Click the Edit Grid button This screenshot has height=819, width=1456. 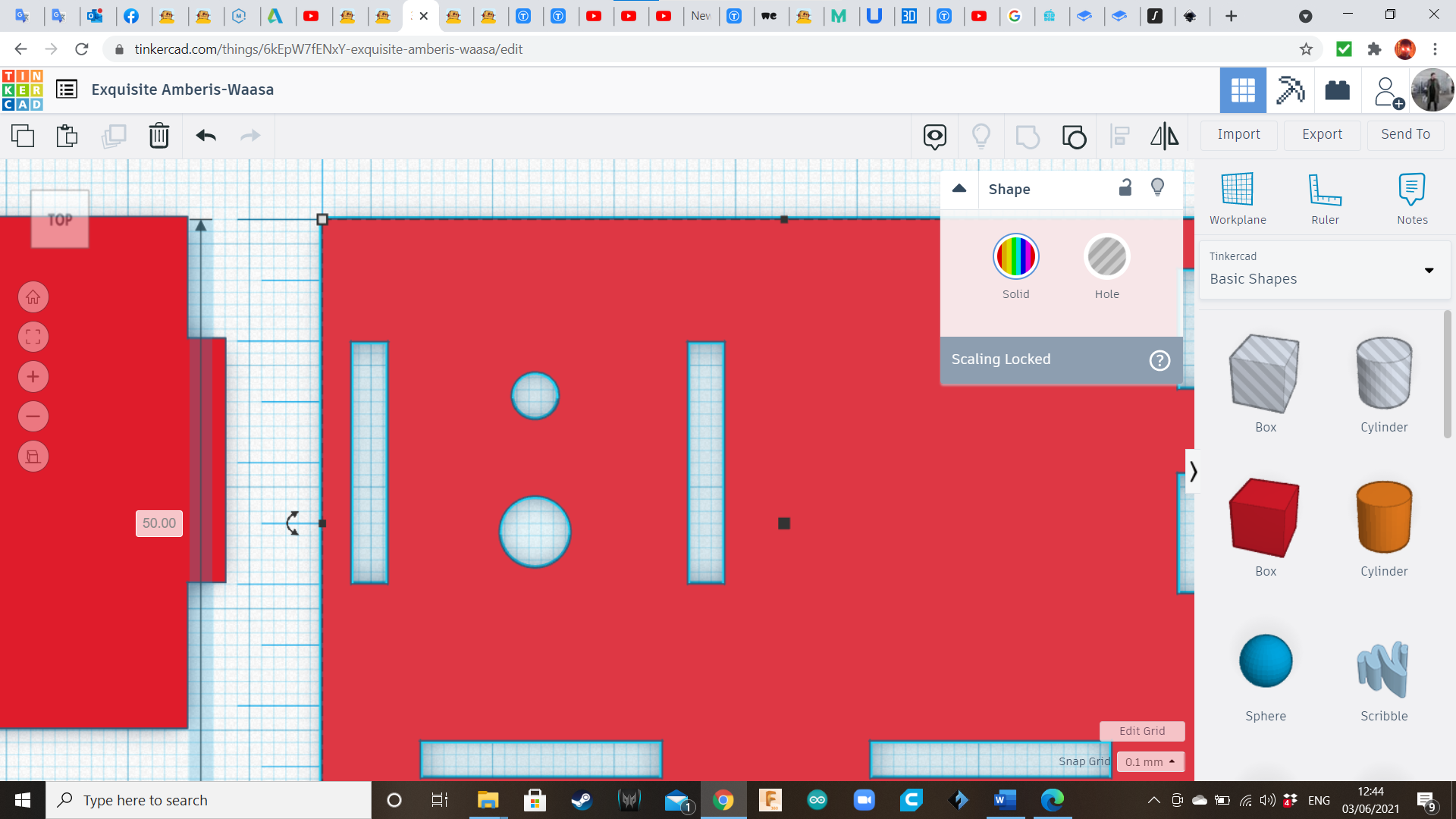1141,730
